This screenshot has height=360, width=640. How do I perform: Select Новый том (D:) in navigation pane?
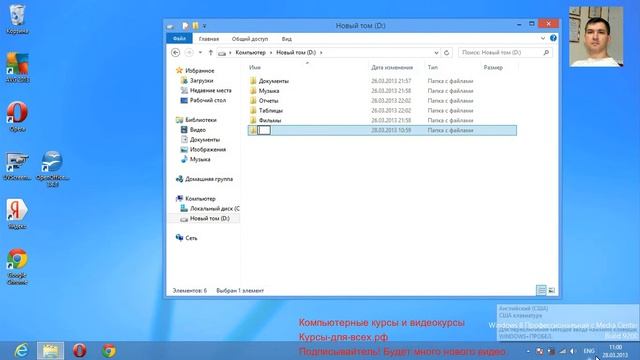pos(209,218)
